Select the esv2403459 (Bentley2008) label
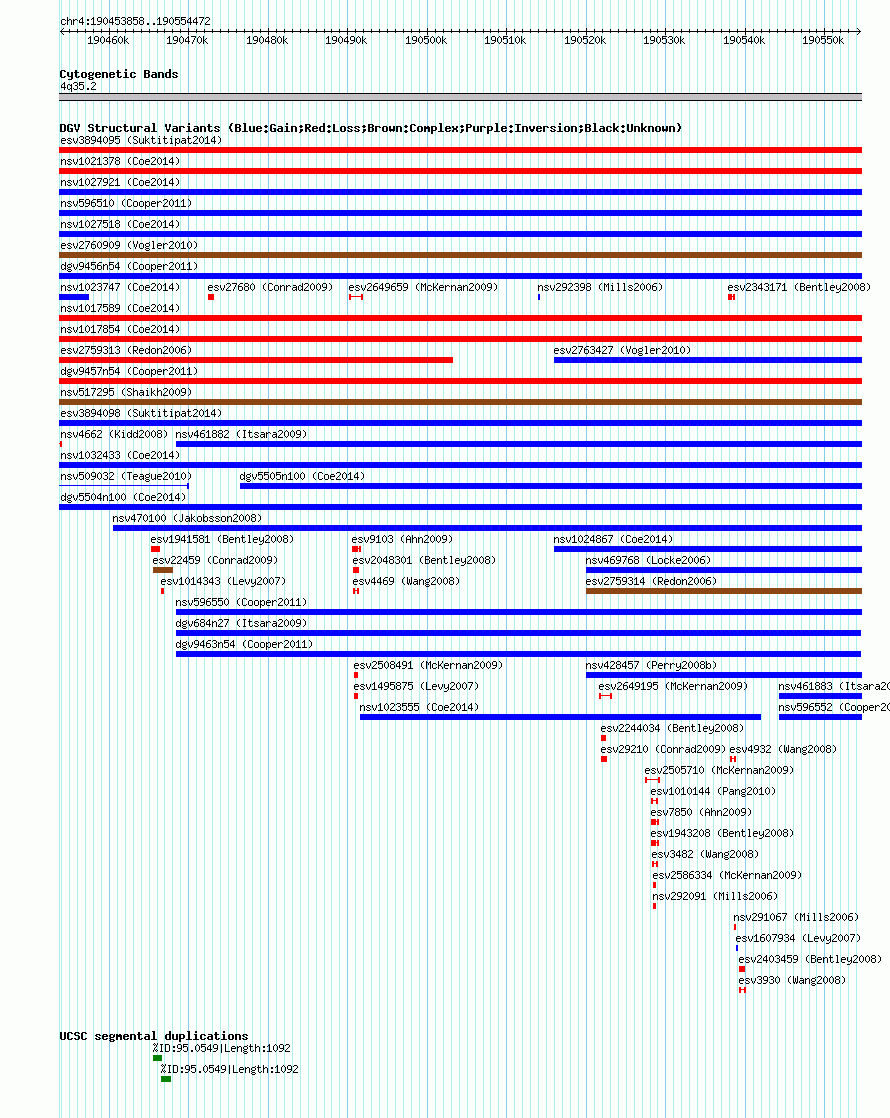Image resolution: width=890 pixels, height=1118 pixels. (809, 960)
